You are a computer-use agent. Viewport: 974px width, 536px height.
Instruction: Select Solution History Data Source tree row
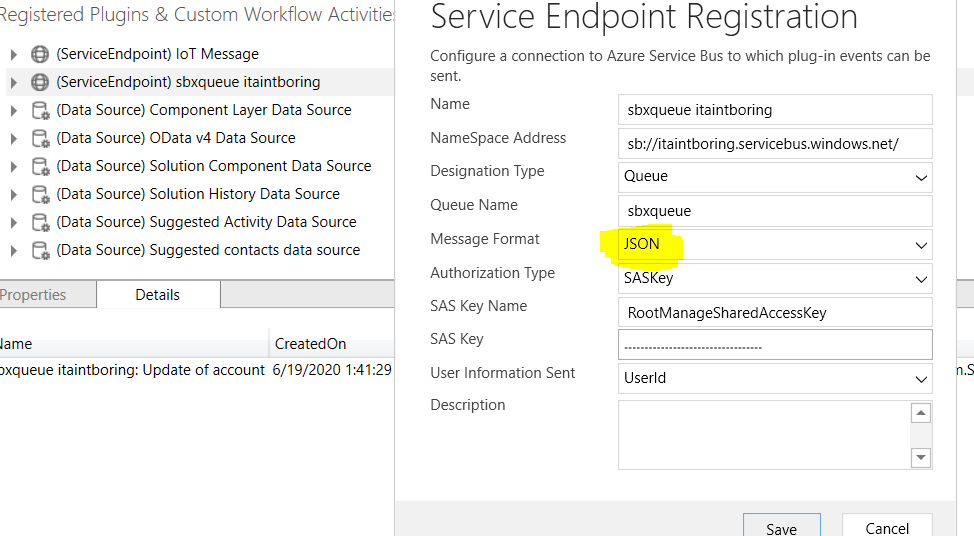click(x=200, y=194)
